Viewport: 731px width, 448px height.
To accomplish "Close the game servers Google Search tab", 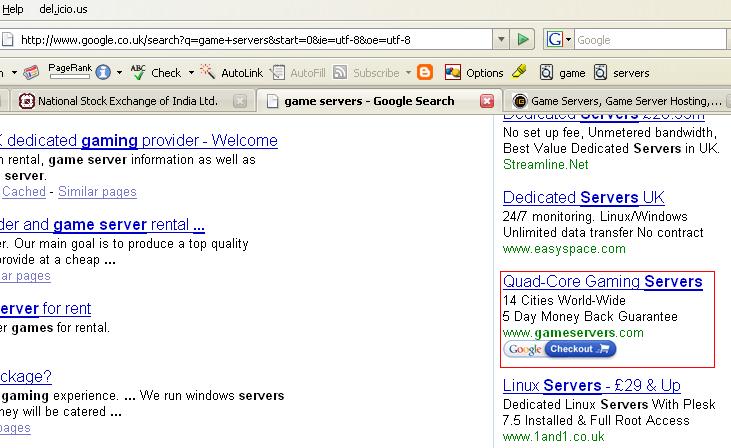I will pos(487,101).
